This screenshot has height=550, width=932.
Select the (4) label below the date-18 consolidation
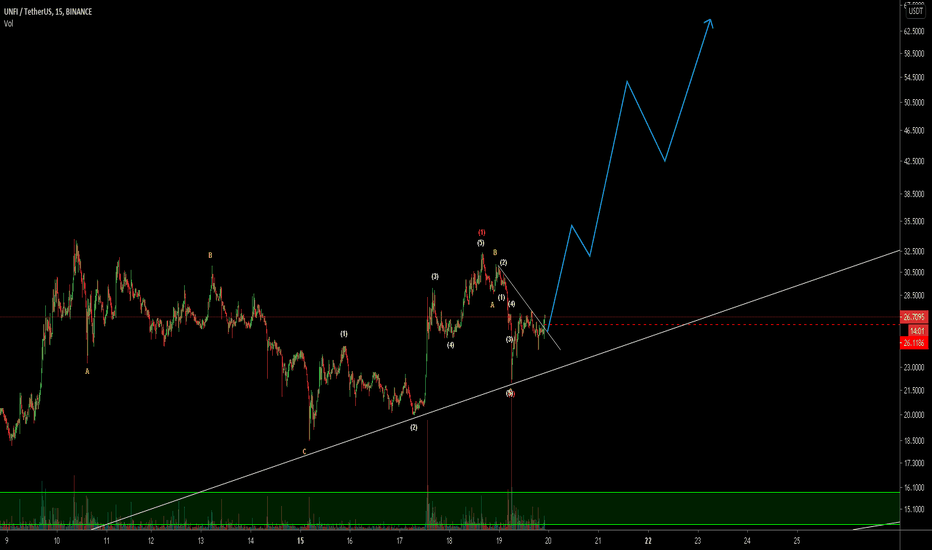(451, 345)
